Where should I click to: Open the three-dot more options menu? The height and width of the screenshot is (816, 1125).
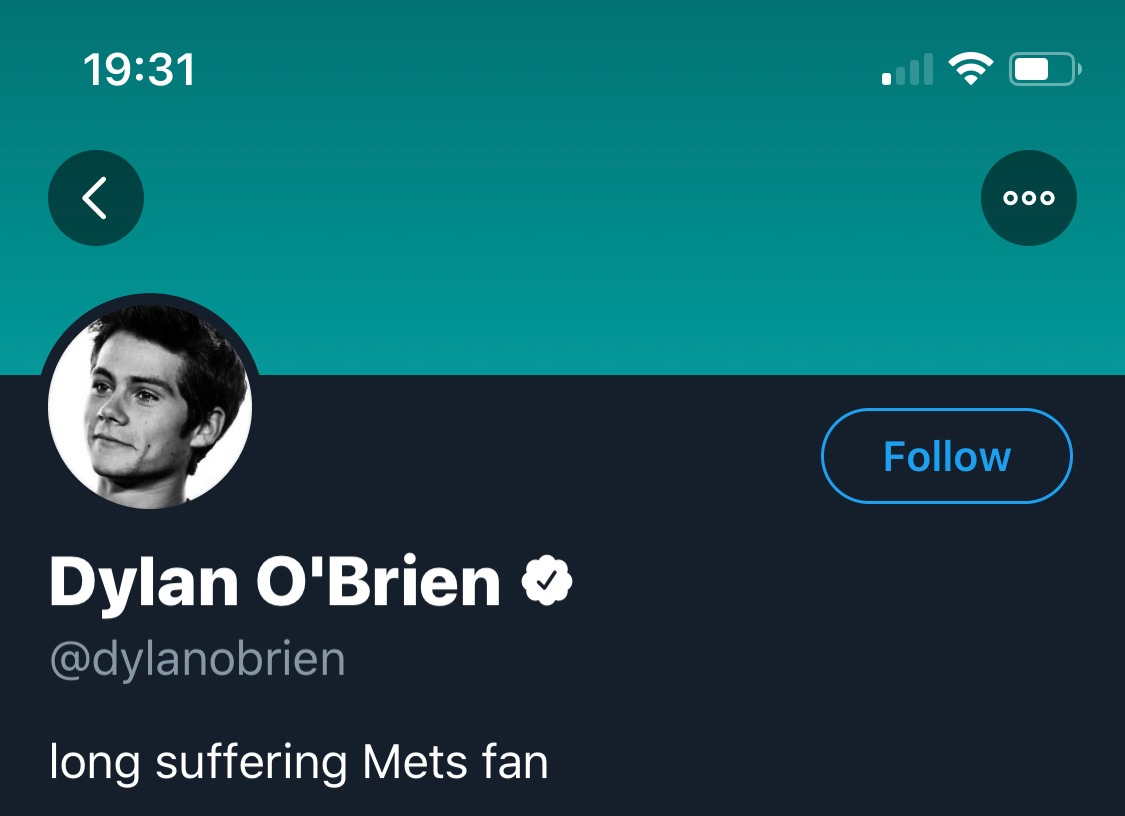[1029, 198]
